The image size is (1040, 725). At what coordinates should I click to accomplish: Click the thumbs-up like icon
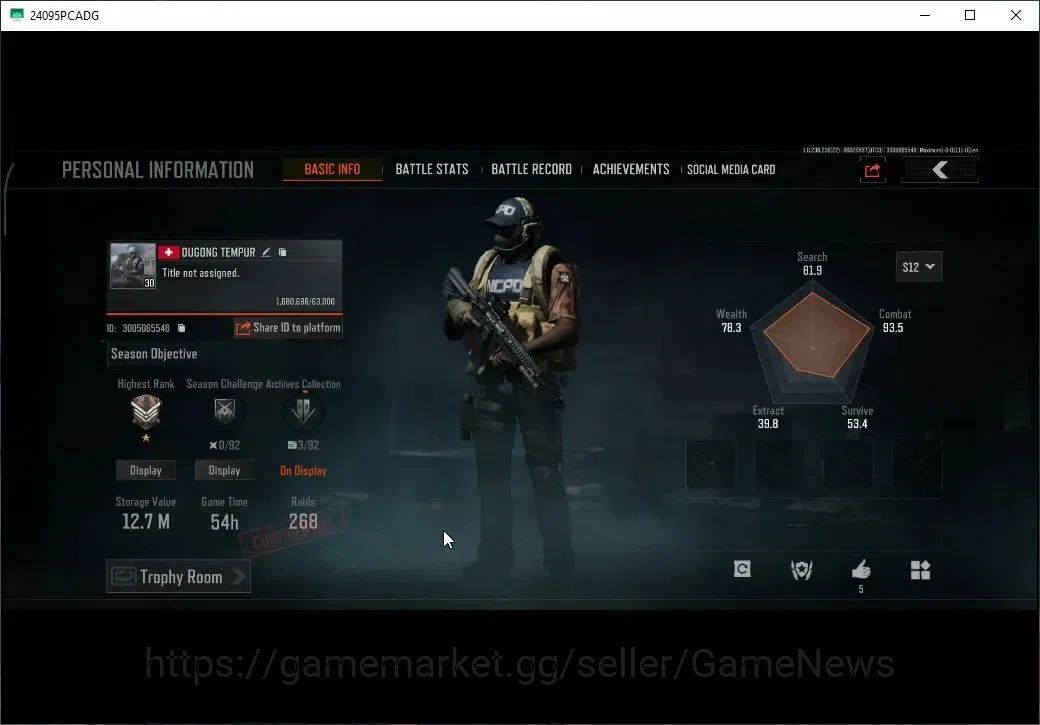click(x=861, y=569)
